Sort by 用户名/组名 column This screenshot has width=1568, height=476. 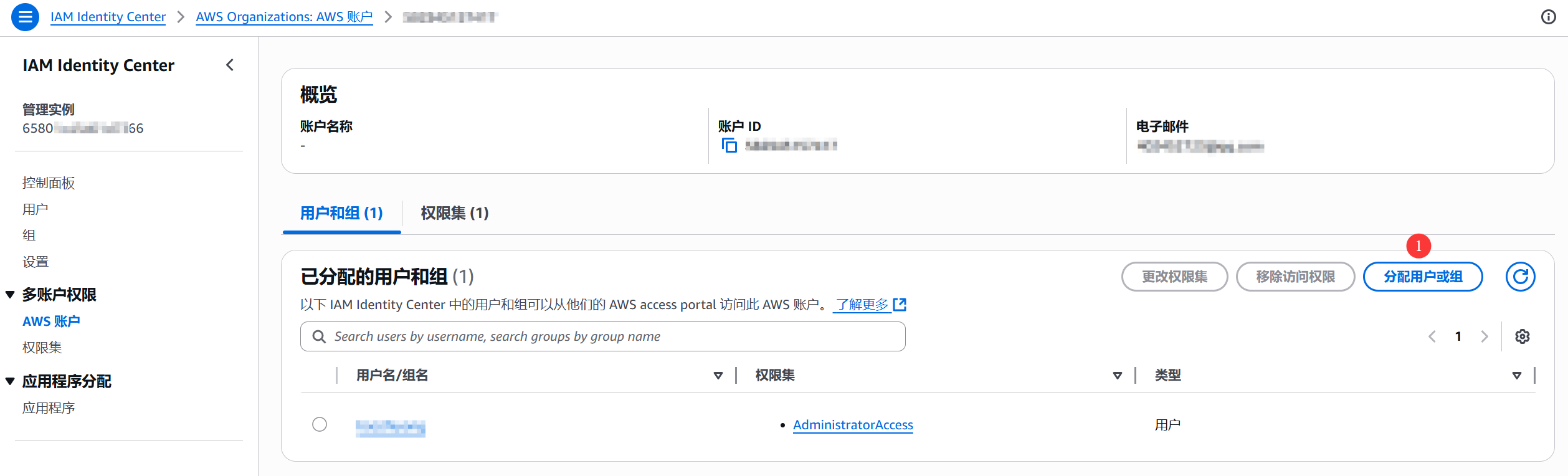(x=718, y=376)
